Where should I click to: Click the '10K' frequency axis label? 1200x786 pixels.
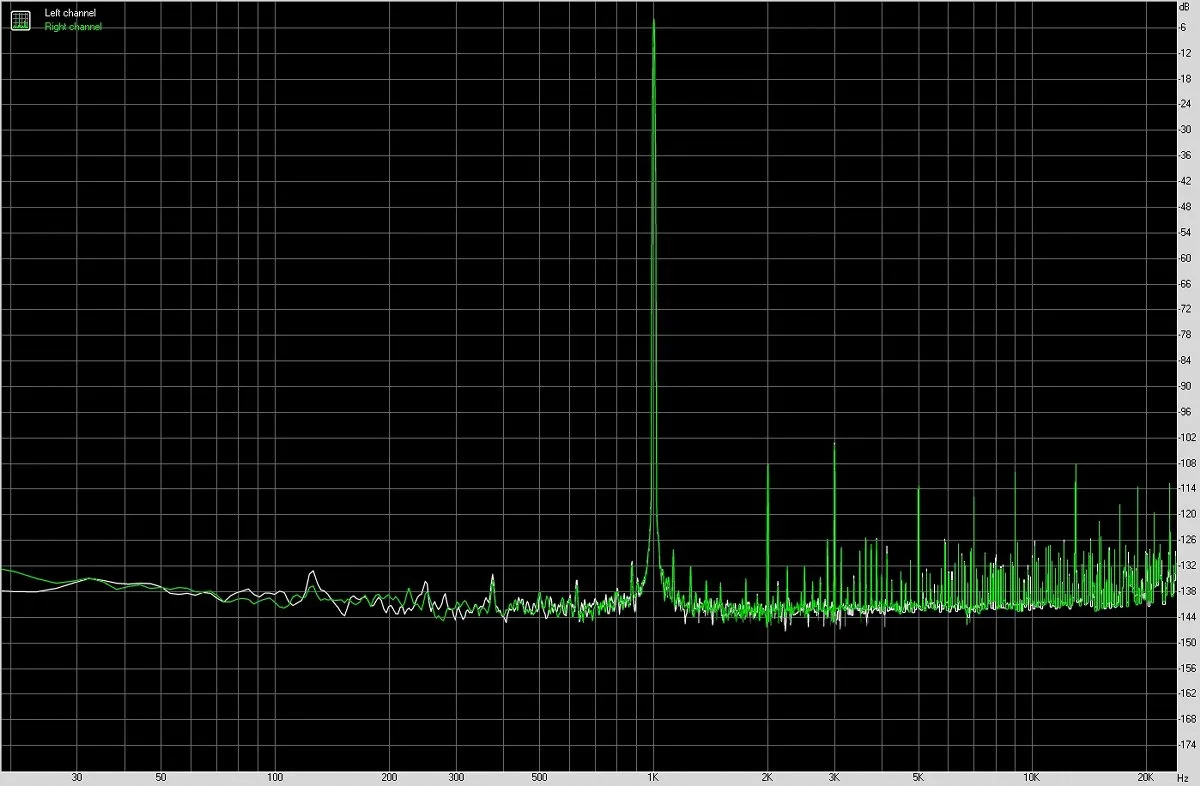[x=1032, y=777]
